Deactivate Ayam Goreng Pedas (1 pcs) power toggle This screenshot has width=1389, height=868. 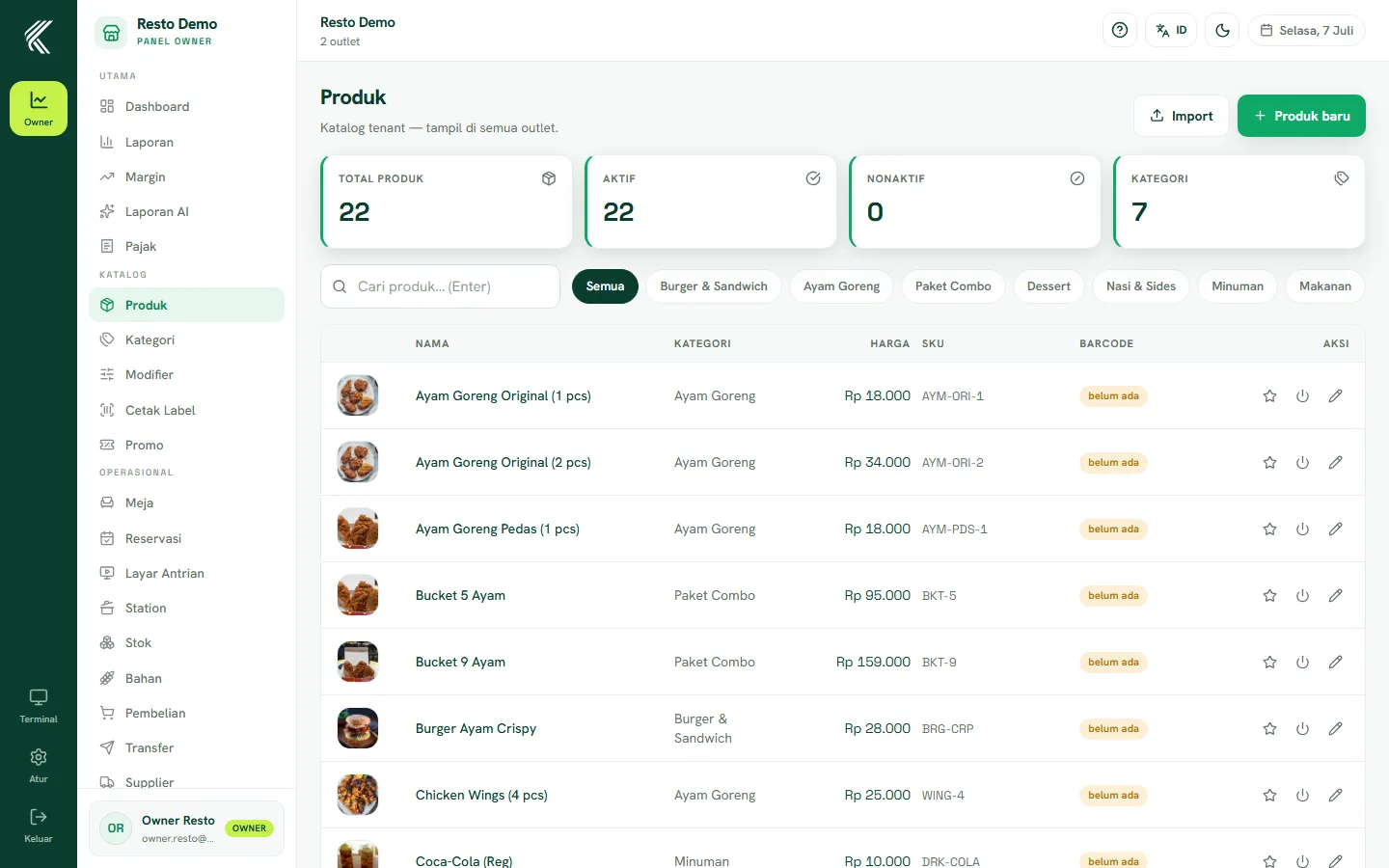1302,529
